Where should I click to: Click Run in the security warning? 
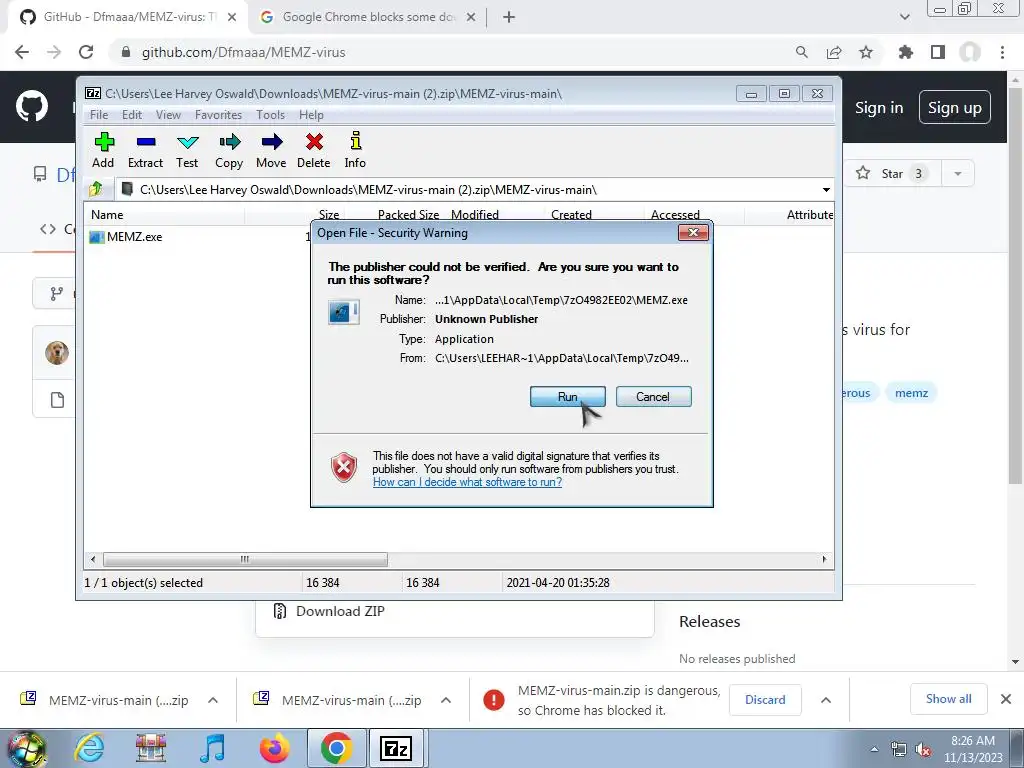coord(568,397)
